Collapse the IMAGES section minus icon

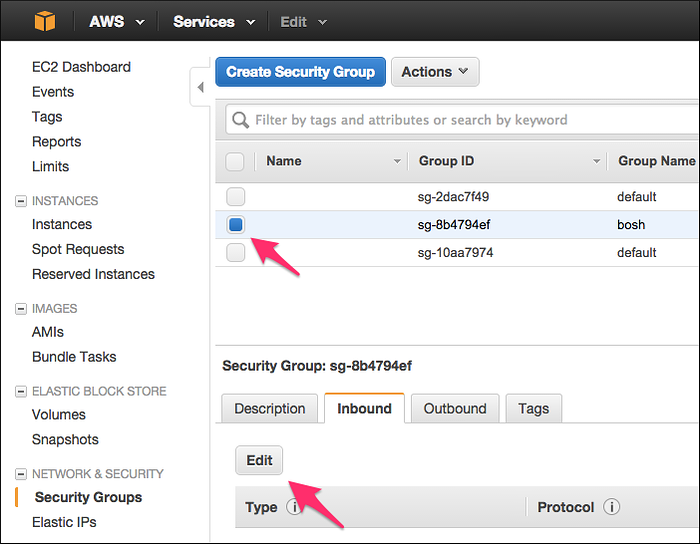(x=21, y=308)
